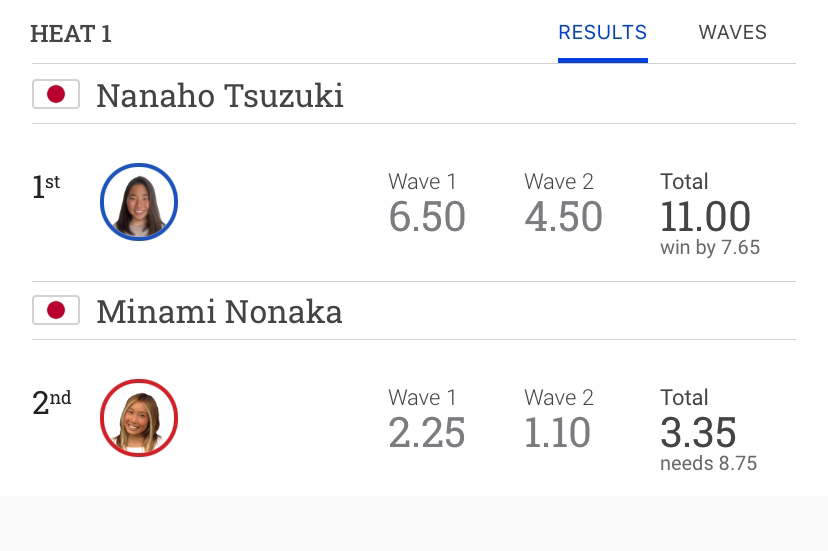Image resolution: width=828 pixels, height=551 pixels.
Task: Click the 1st place rank label
Action: (x=46, y=186)
